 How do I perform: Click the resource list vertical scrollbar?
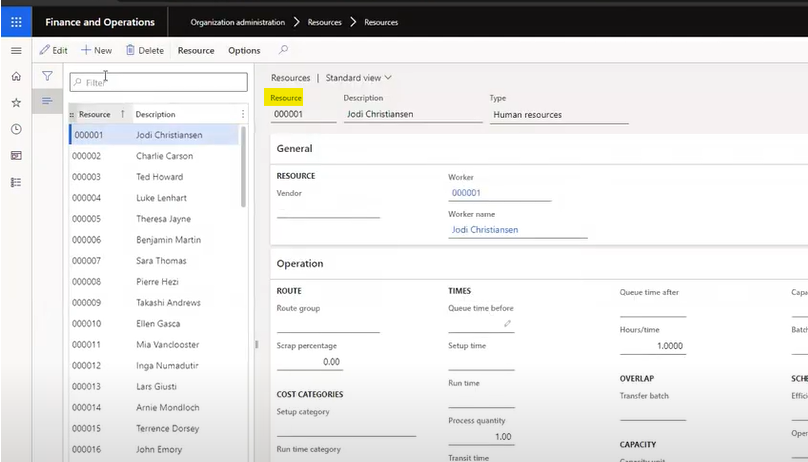[x=243, y=166]
